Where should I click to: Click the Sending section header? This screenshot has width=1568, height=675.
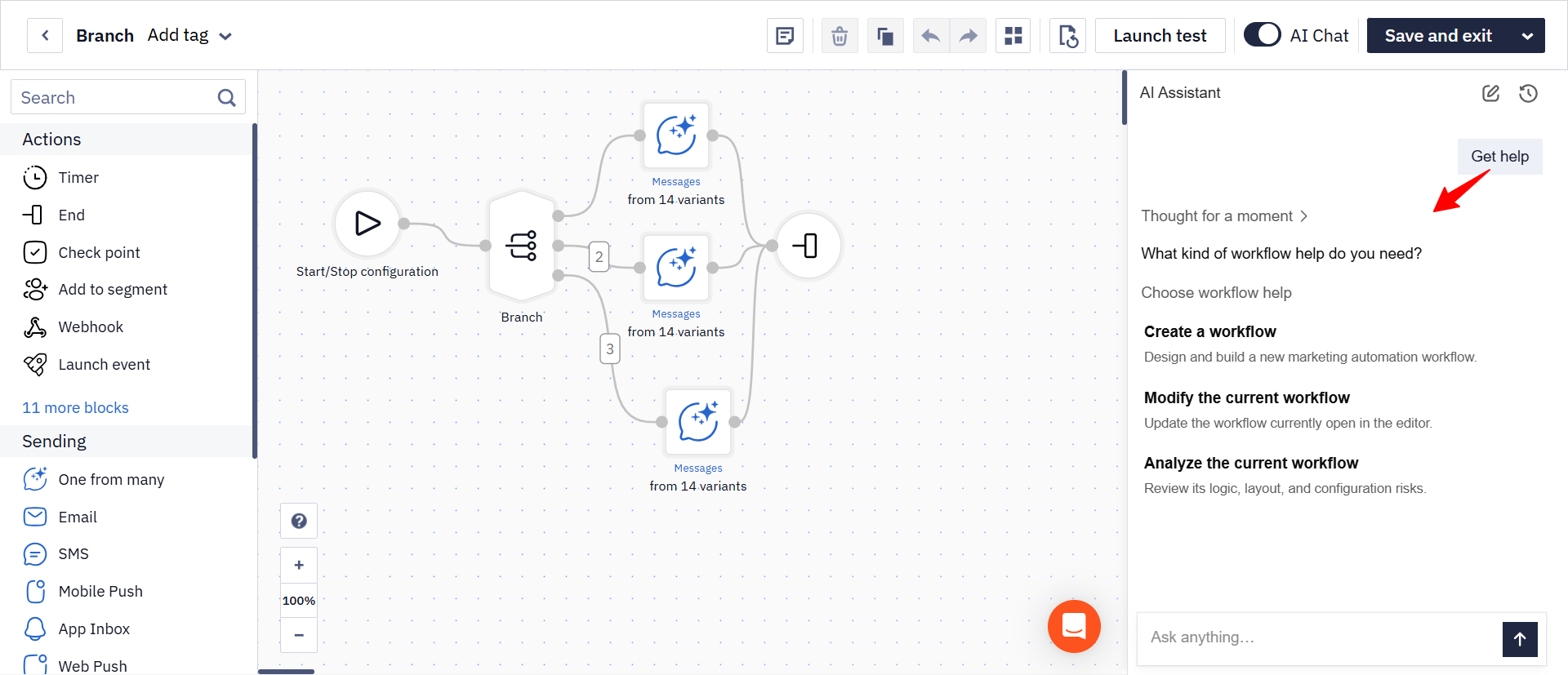[x=127, y=442]
